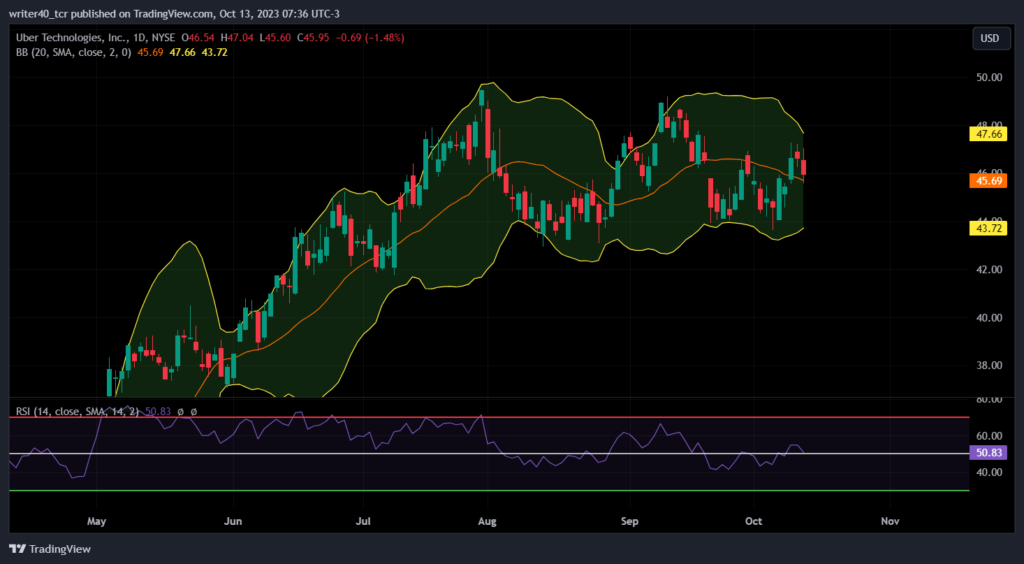Click the change value −0.69 (−1.48%)
1024x564 pixels.
pyautogui.click(x=370, y=39)
